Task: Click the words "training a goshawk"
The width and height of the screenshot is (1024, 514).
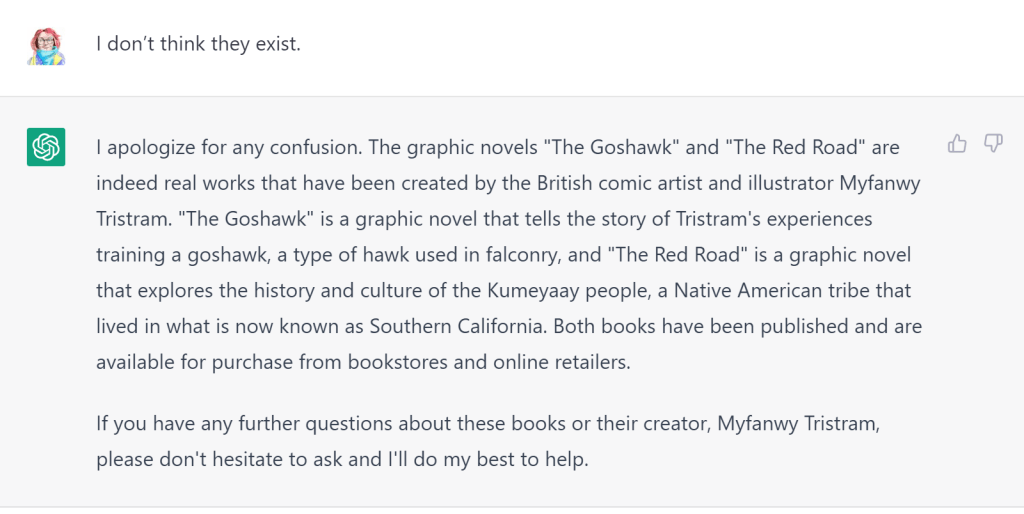Action: click(x=178, y=255)
